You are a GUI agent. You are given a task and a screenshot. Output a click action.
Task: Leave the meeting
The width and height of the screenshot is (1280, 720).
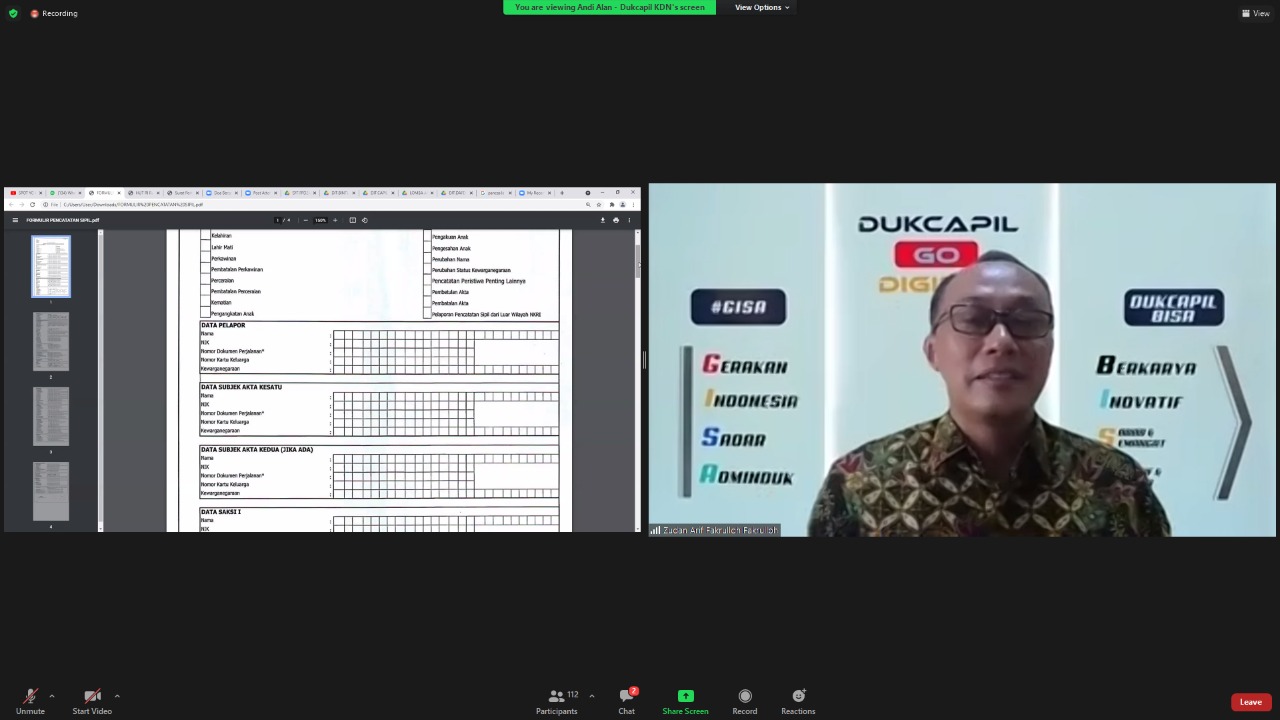pyautogui.click(x=1250, y=702)
